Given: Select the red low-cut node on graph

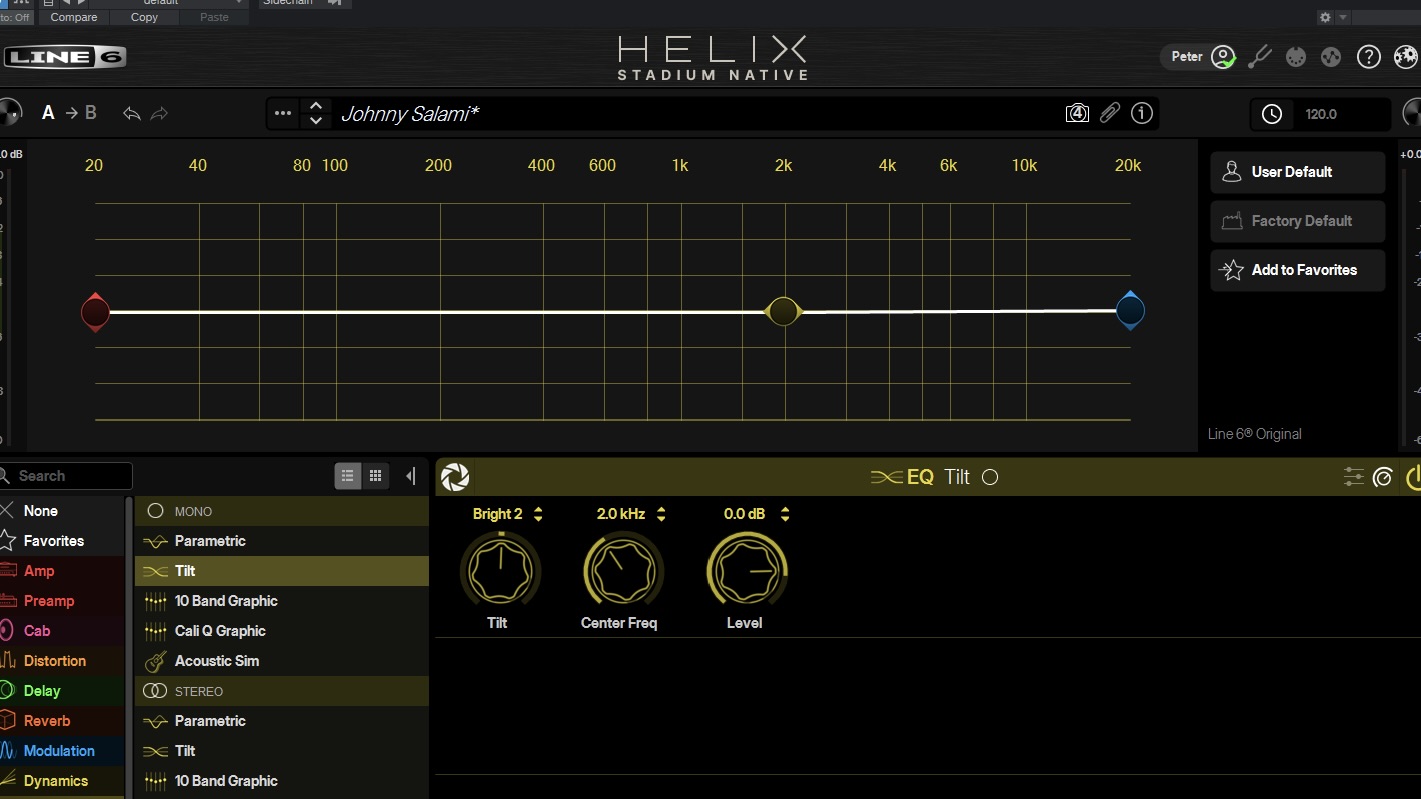Looking at the screenshot, I should [x=95, y=312].
